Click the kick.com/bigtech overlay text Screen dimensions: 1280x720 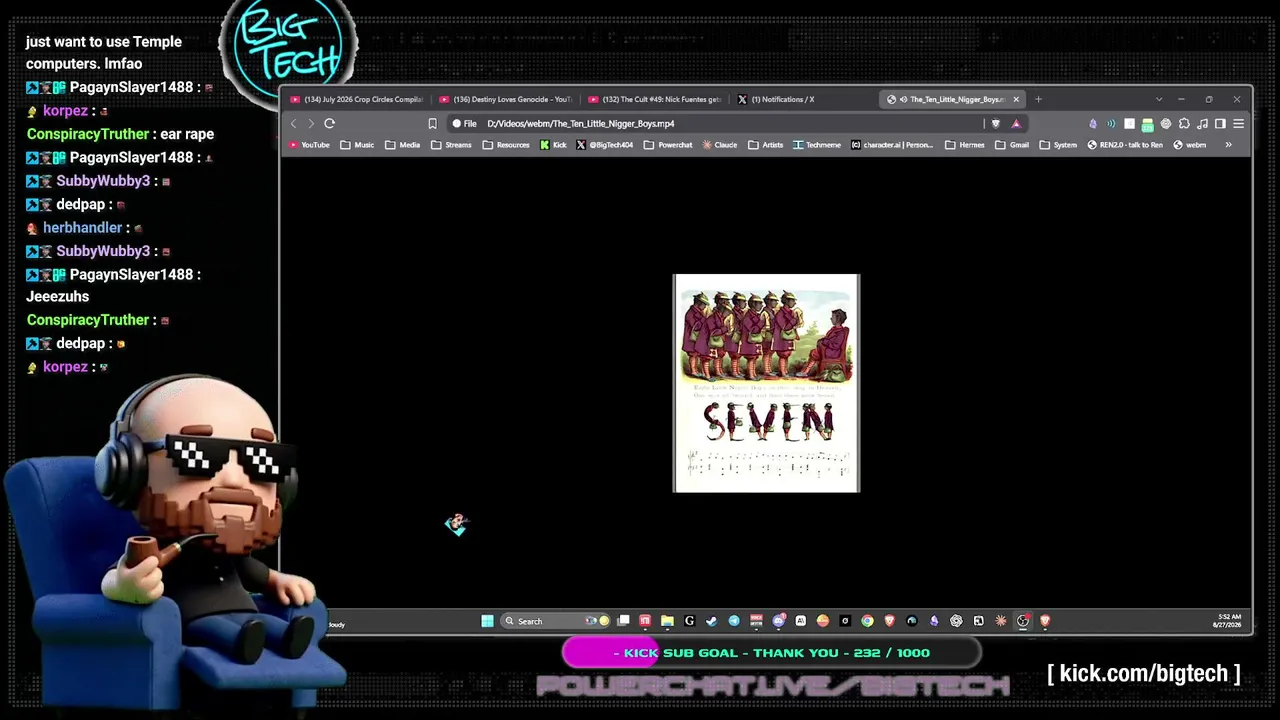[x=1144, y=674]
